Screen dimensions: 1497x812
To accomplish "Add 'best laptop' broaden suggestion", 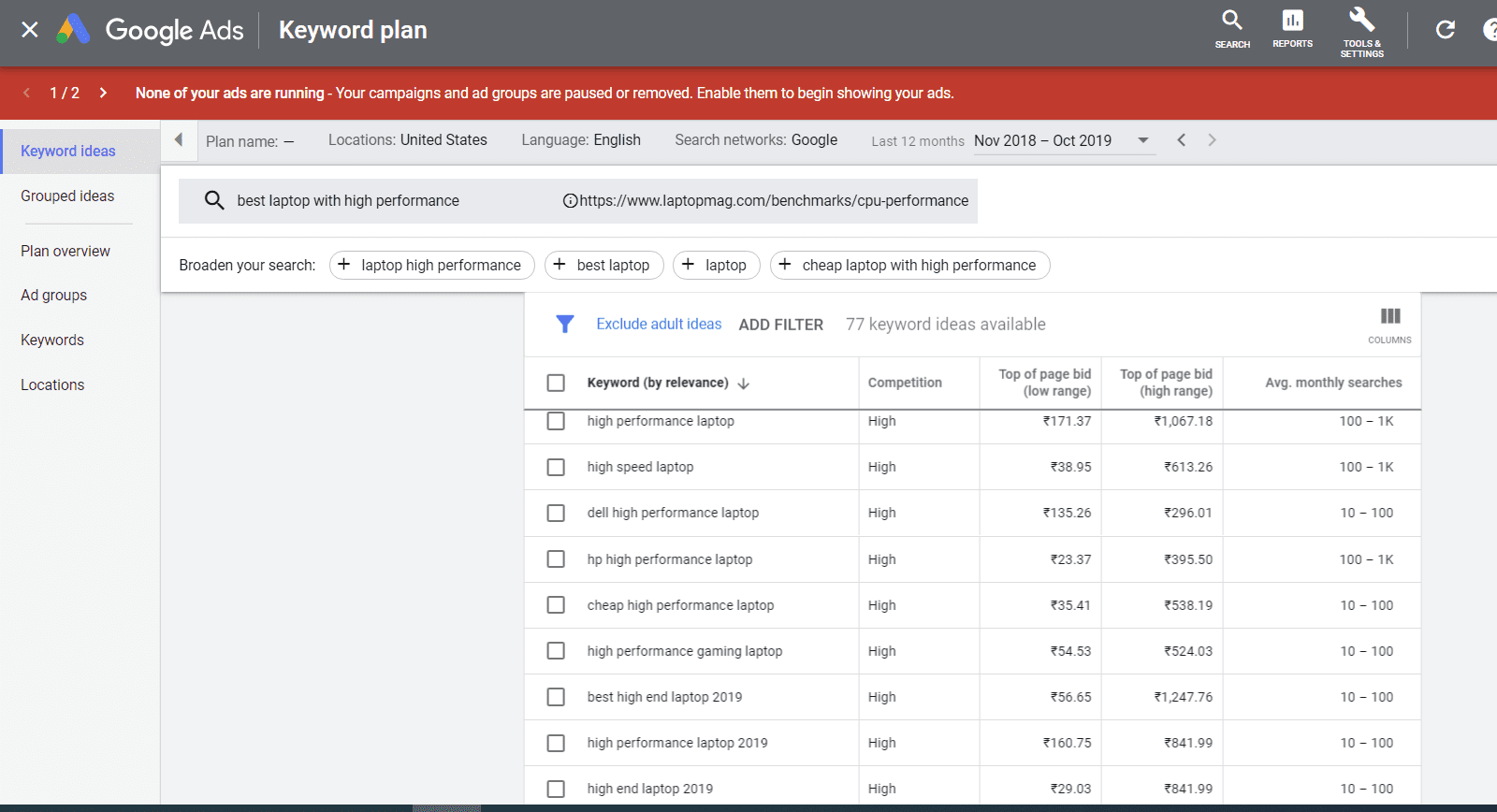I will coord(603,266).
